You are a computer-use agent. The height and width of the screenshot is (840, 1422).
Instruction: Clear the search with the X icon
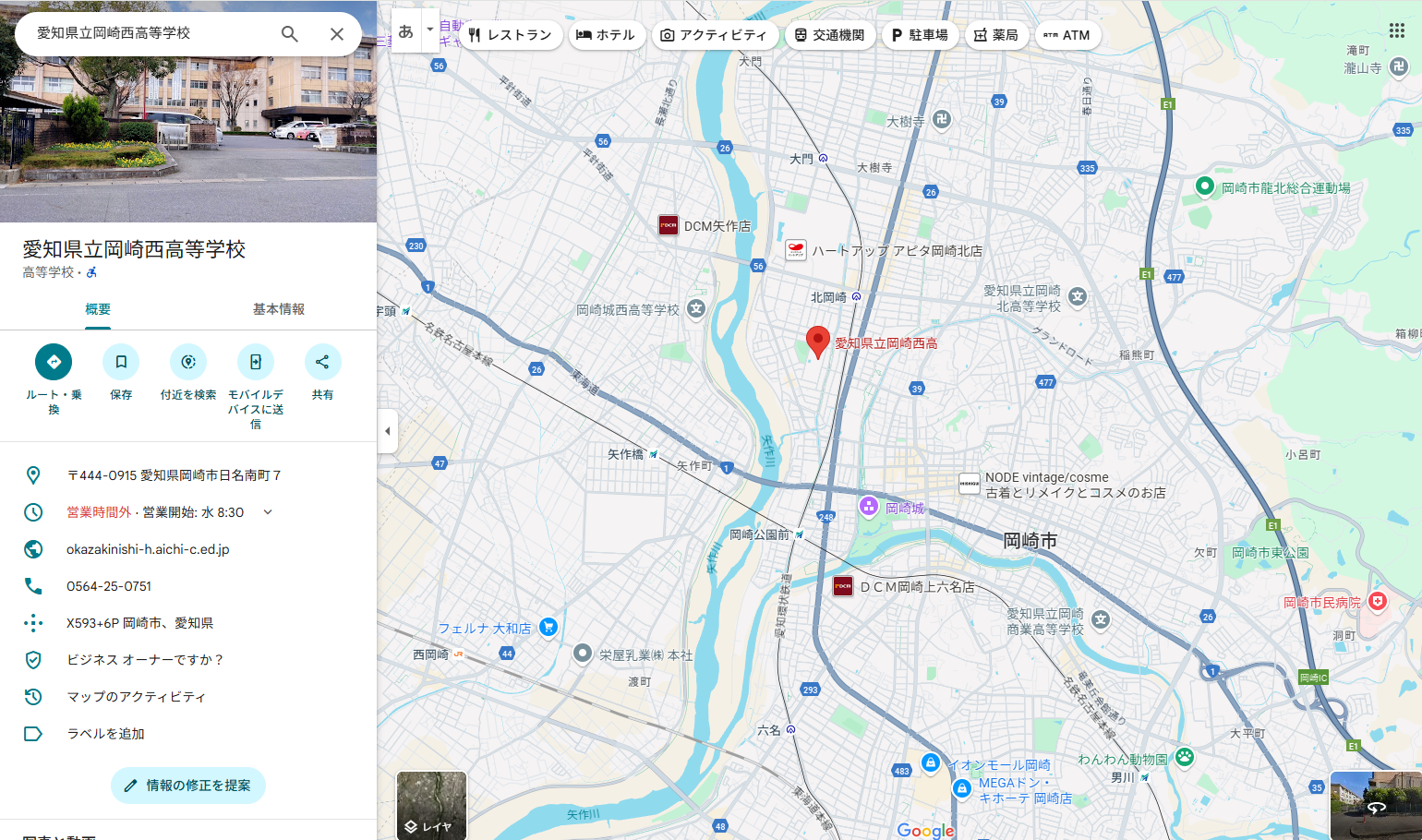pyautogui.click(x=337, y=34)
